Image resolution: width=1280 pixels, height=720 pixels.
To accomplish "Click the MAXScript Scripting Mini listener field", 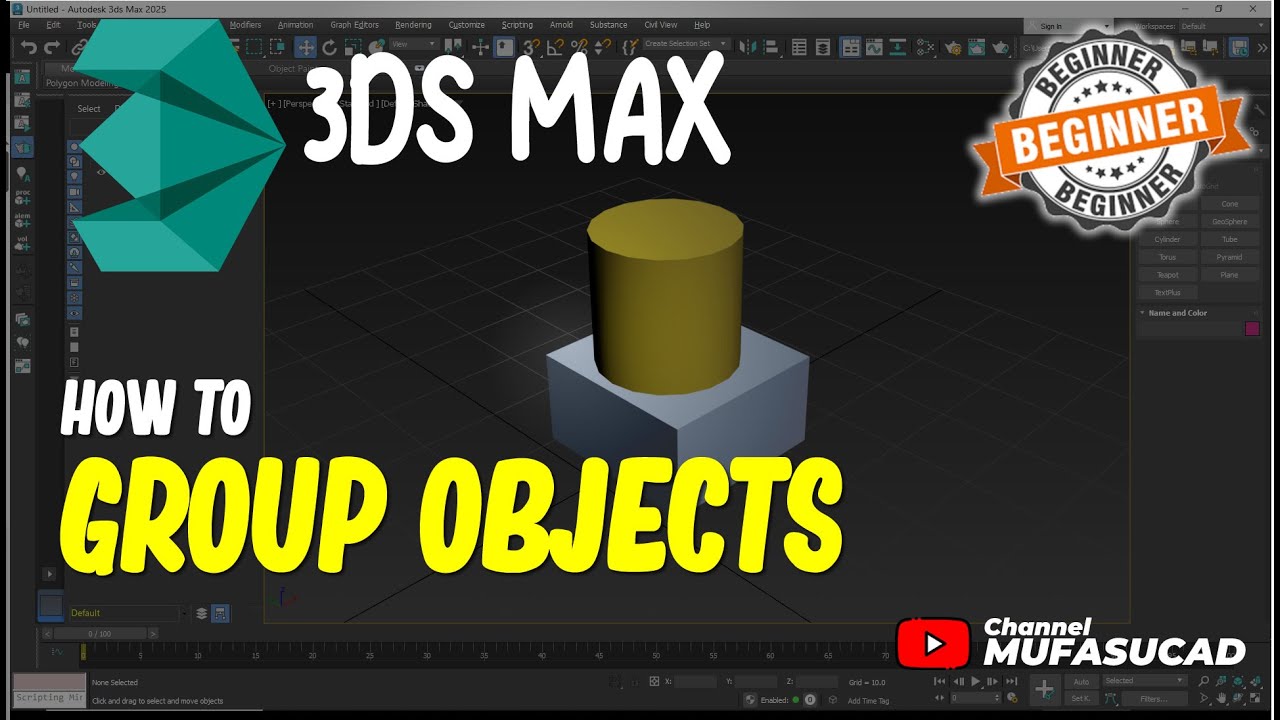I will coord(51,698).
